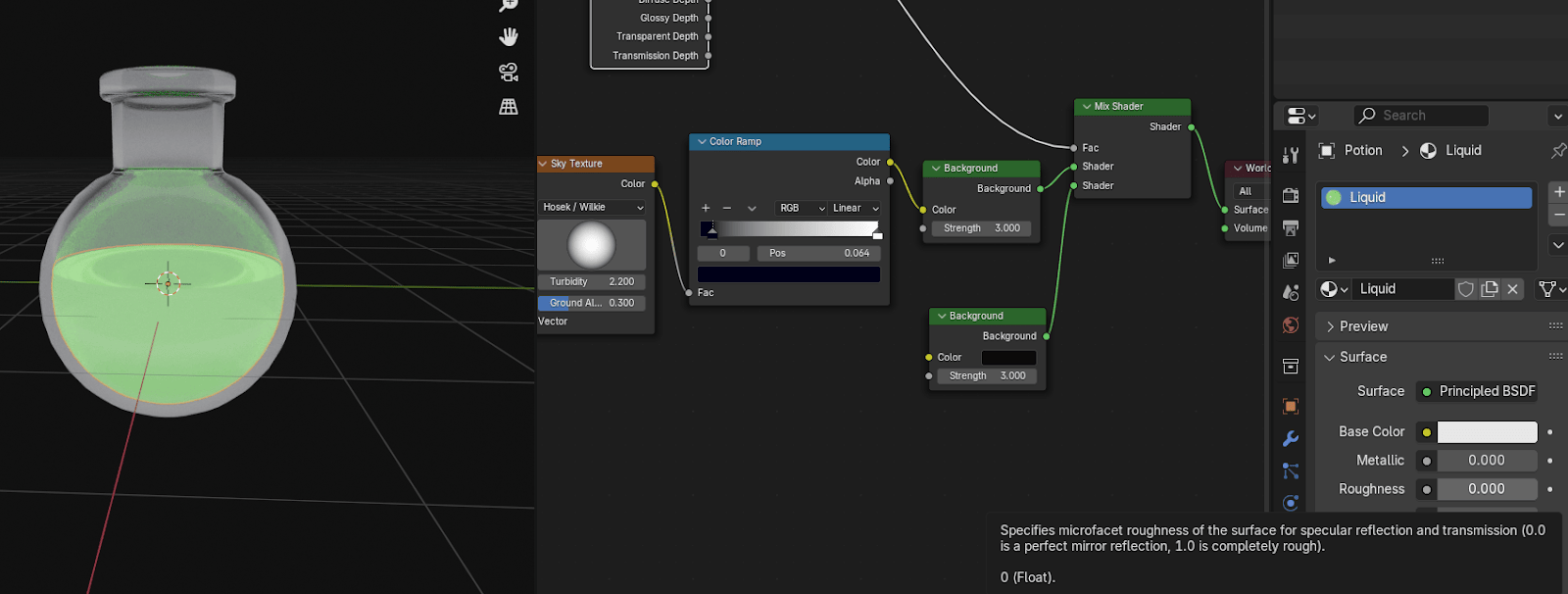
Task: Select the pan hand tool in viewport
Action: tap(509, 37)
